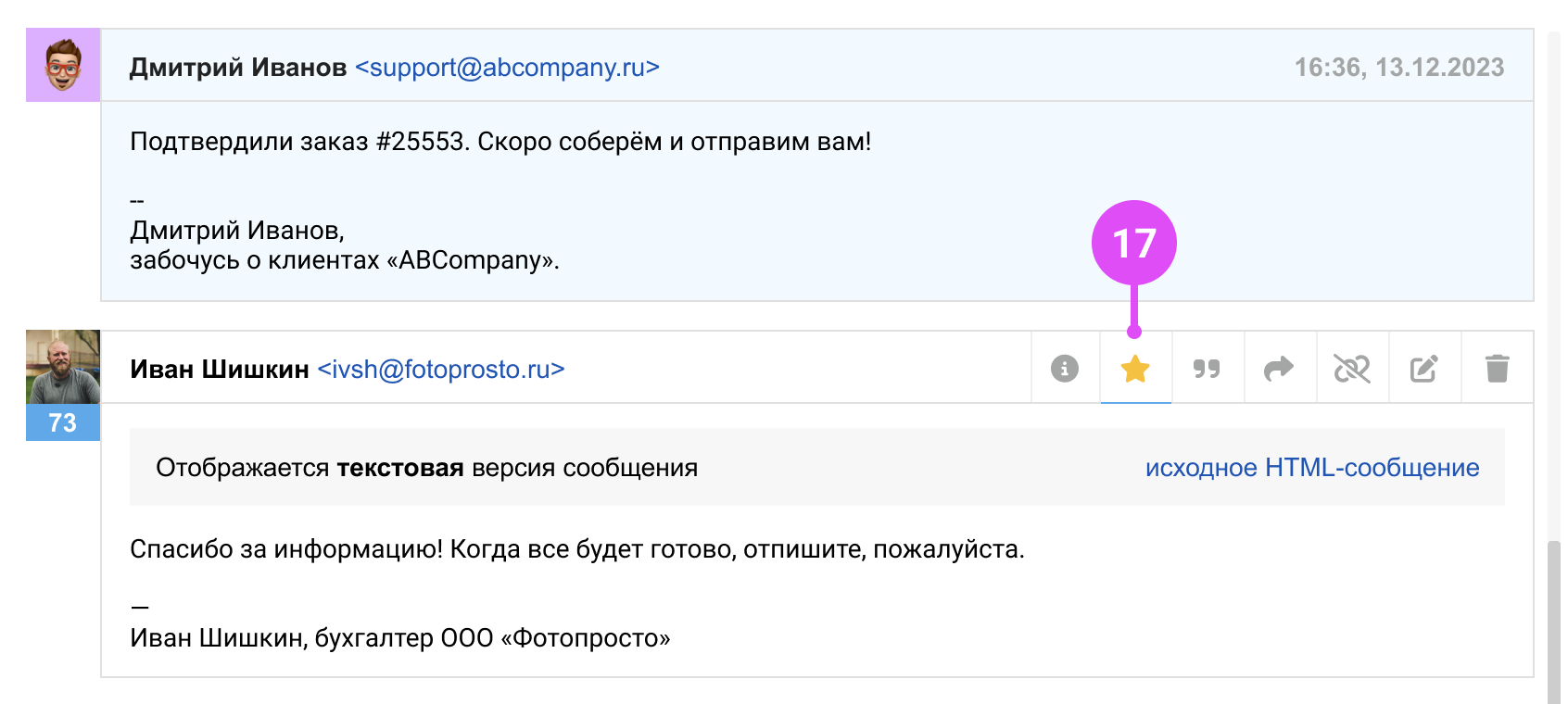
Task: Click the 16:36, 13.12.2023 timestamp
Action: [x=1398, y=68]
